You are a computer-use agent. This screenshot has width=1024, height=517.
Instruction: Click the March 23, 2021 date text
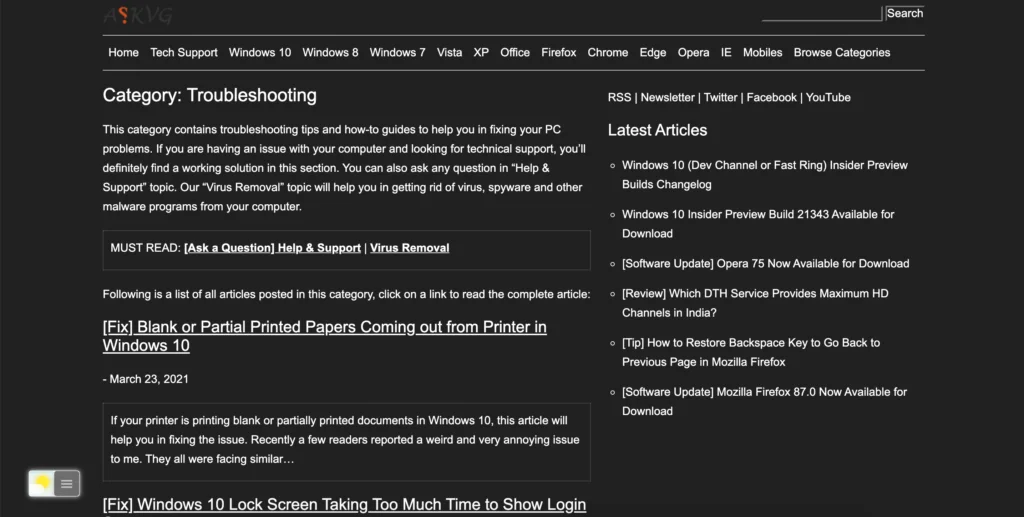coord(149,379)
